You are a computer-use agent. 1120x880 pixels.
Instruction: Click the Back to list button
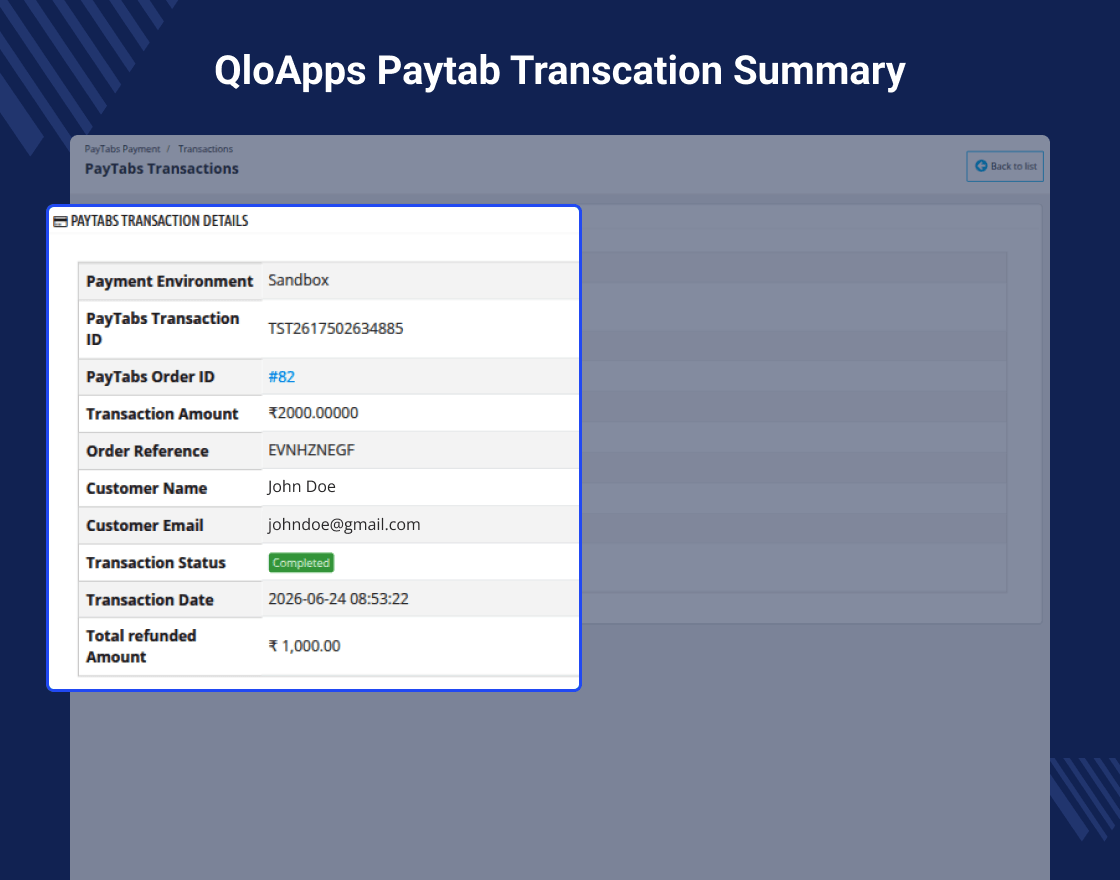point(1004,166)
